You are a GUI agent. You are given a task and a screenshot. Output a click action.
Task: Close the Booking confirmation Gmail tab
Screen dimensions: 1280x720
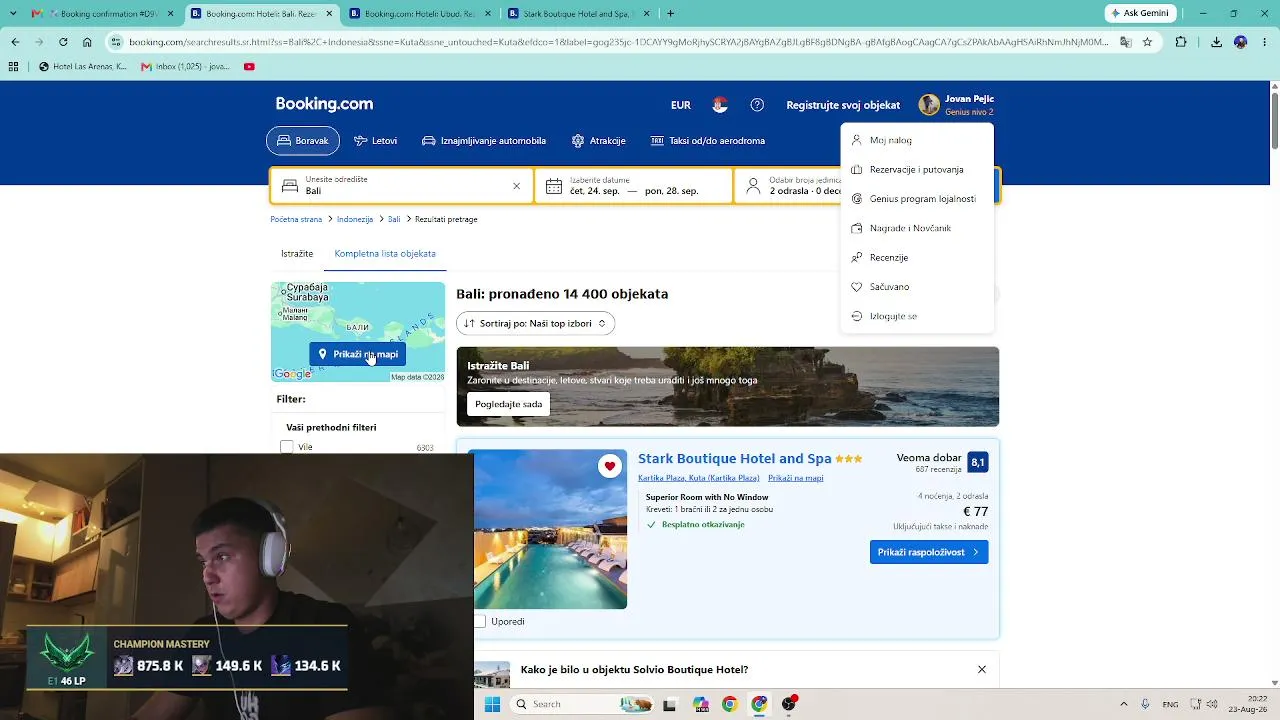pos(171,14)
